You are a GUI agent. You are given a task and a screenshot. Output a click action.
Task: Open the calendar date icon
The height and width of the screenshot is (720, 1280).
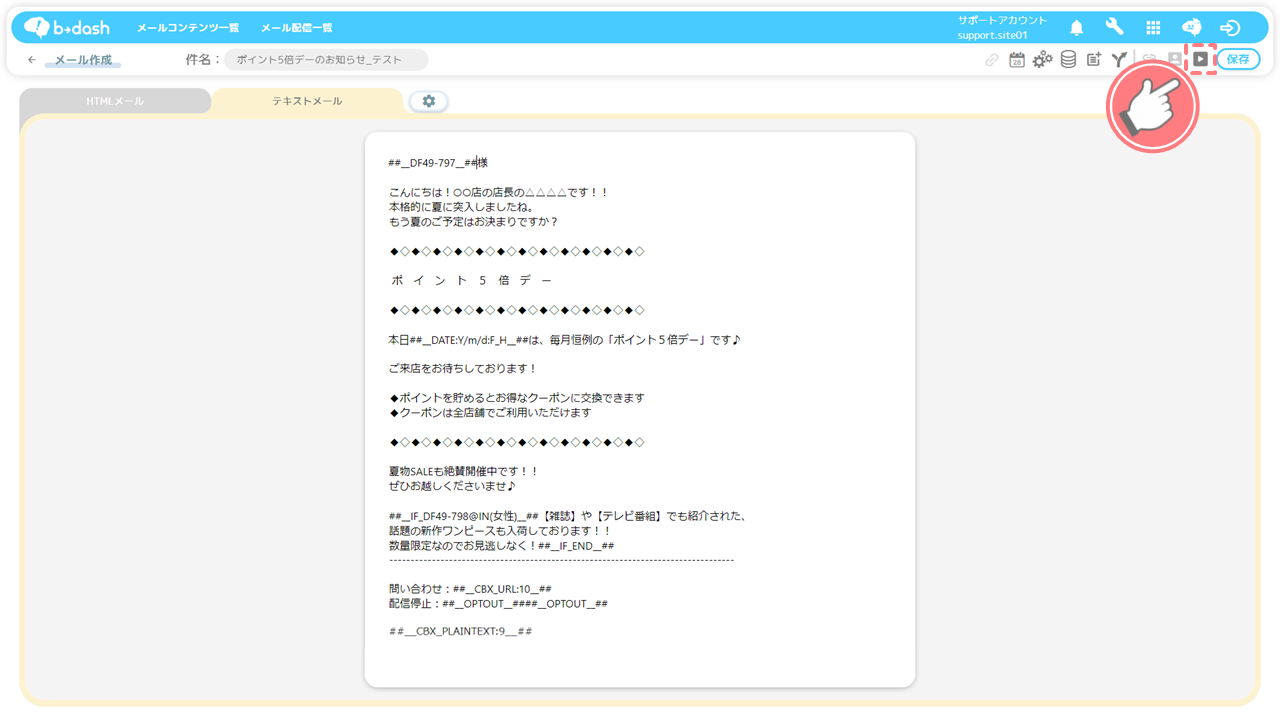(x=1017, y=60)
